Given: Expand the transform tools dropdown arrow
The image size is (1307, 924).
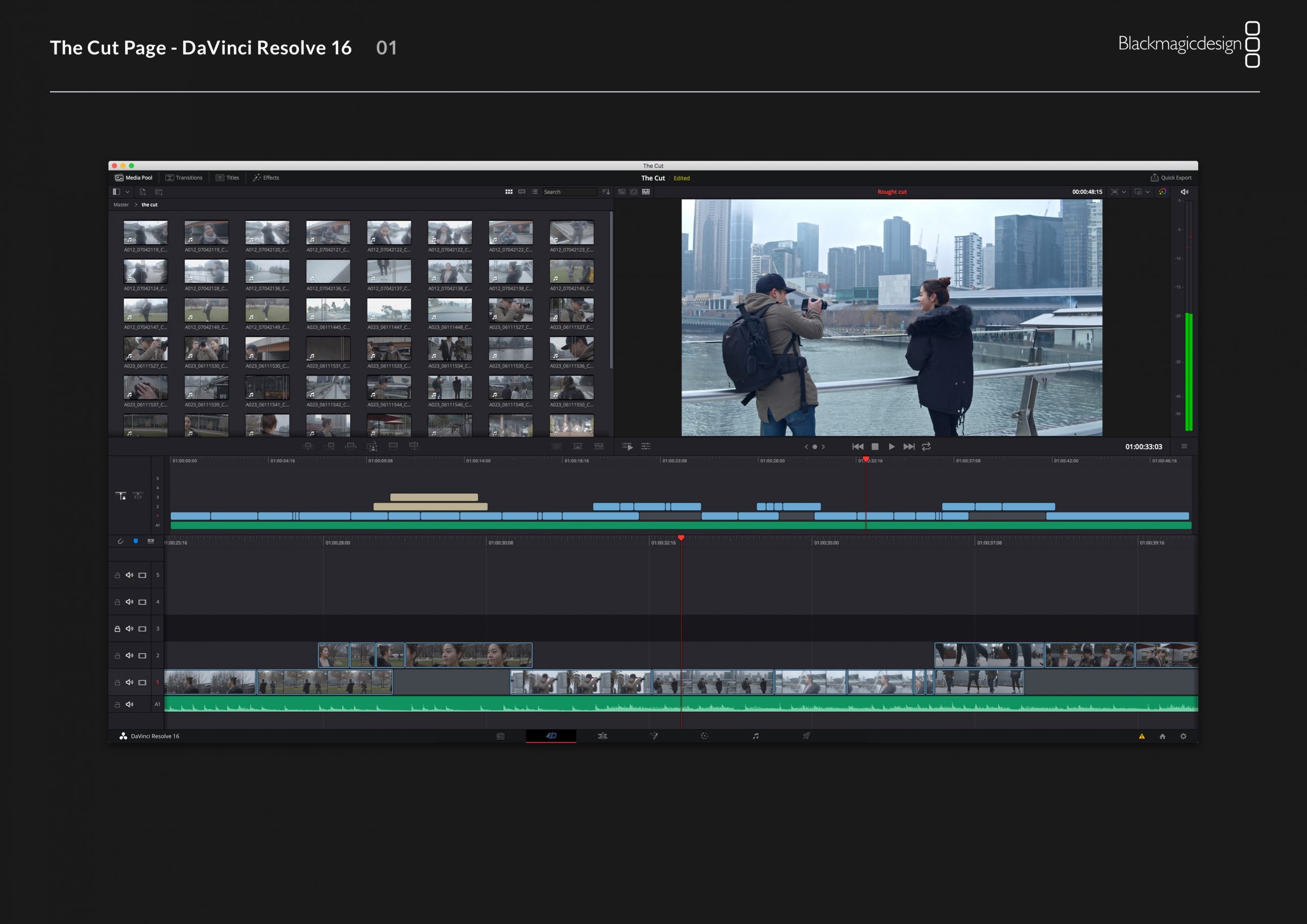Looking at the screenshot, I should coord(1124,192).
